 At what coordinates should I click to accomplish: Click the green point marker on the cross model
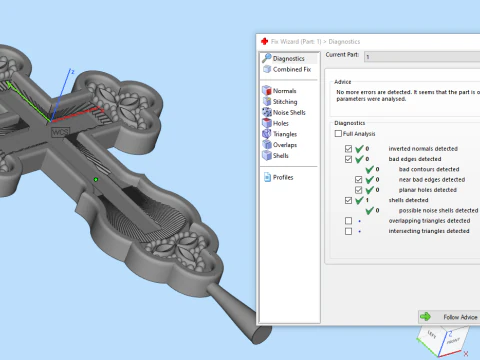tap(96, 180)
